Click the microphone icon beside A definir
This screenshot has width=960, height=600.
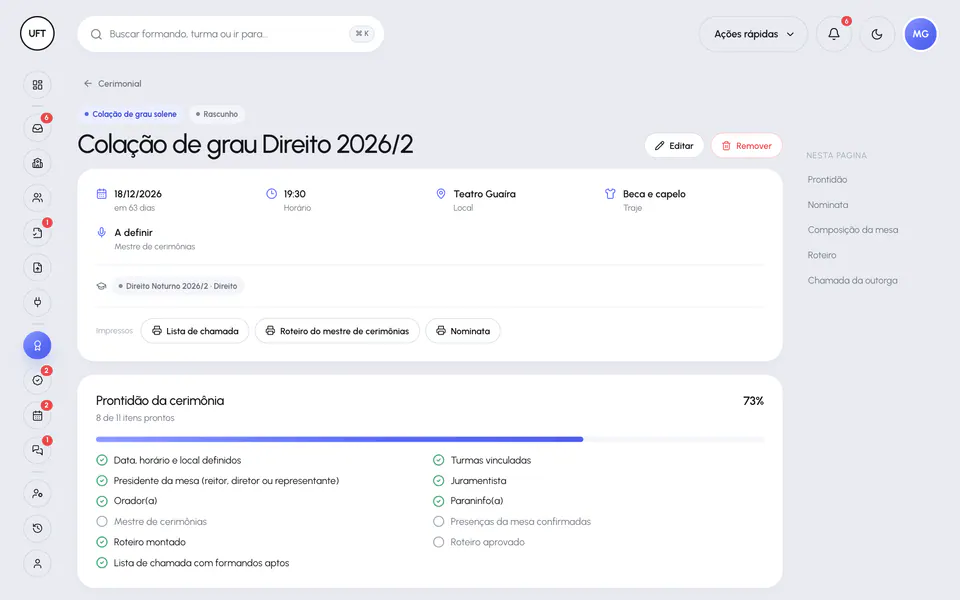point(102,232)
